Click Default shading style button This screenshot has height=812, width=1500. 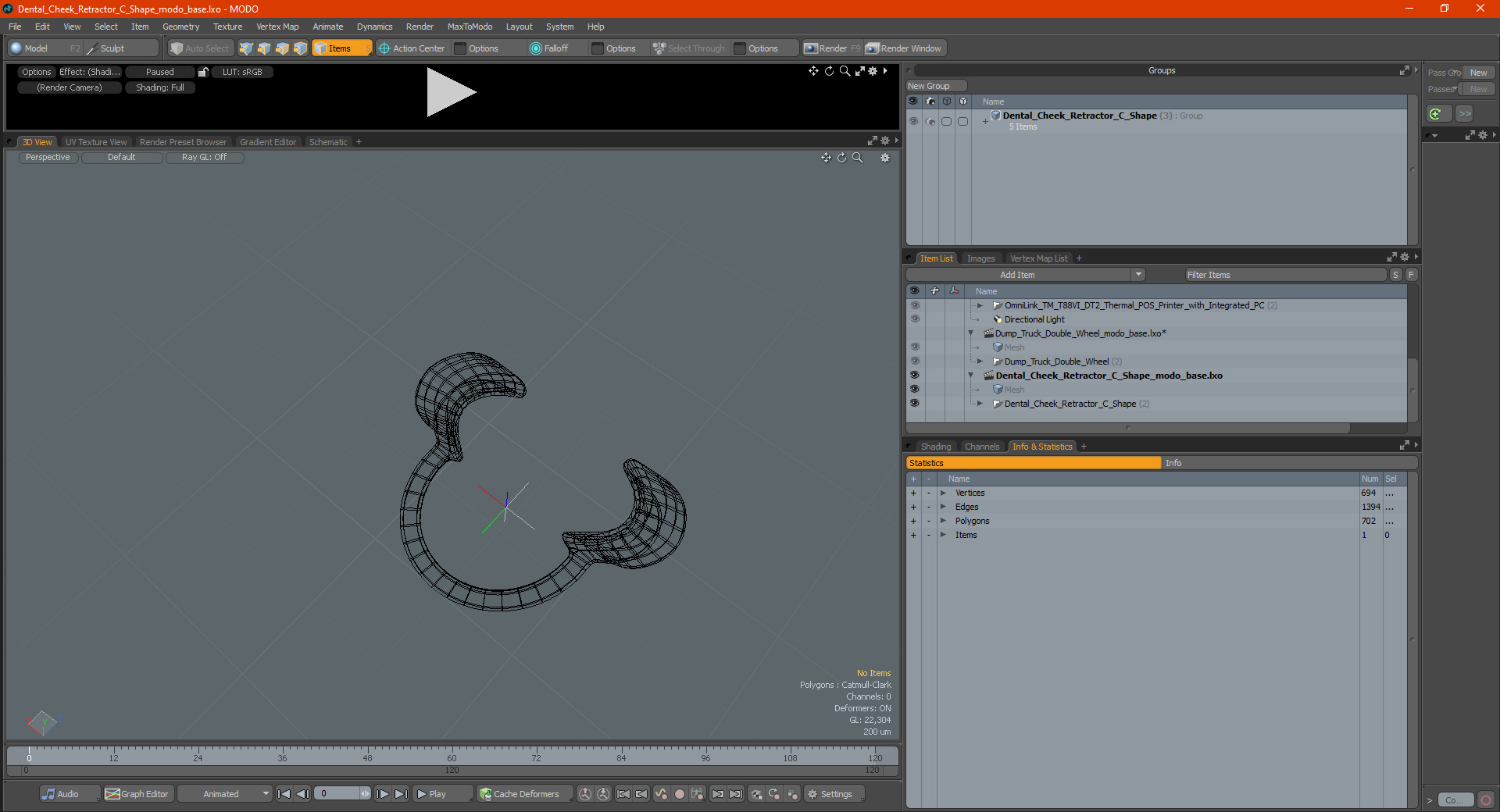pyautogui.click(x=122, y=158)
